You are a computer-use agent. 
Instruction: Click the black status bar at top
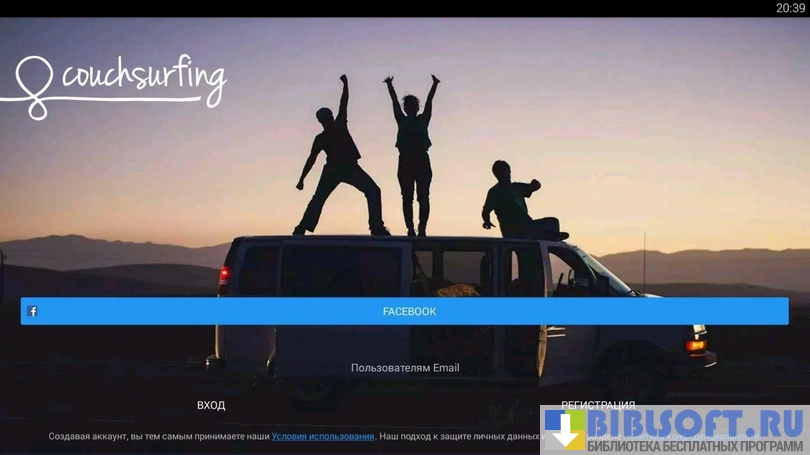pyautogui.click(x=400, y=8)
